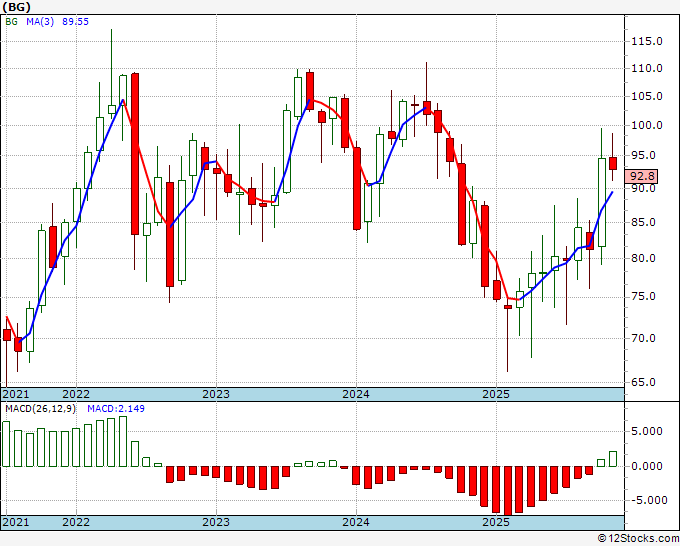
Task: Click the 100.0 price axis label
Action: tap(646, 125)
